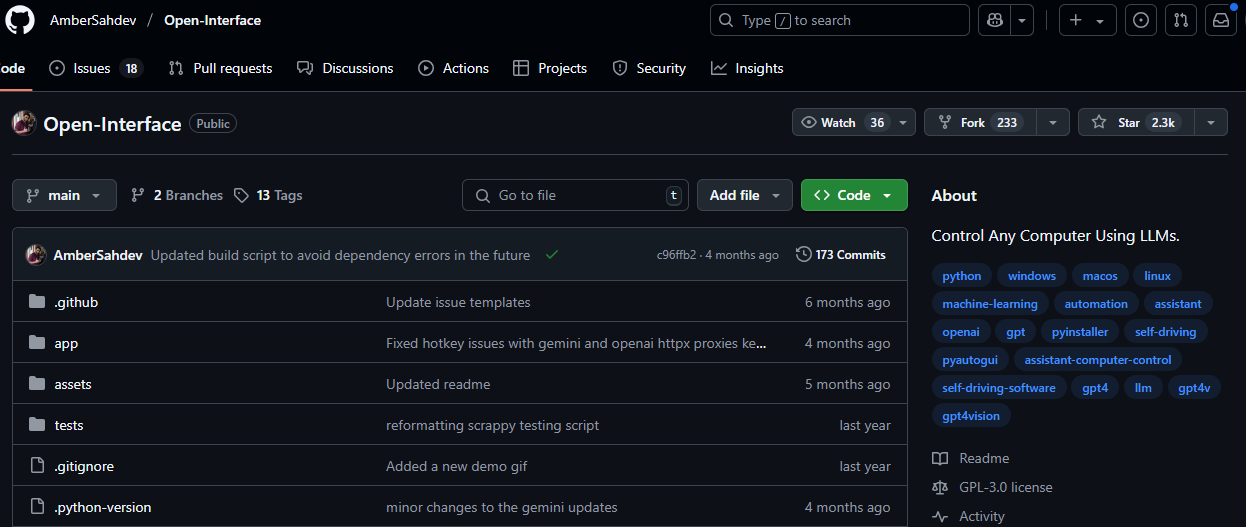This screenshot has width=1246, height=527.
Task: Select the self-driving-software topic tag
Action: [999, 388]
